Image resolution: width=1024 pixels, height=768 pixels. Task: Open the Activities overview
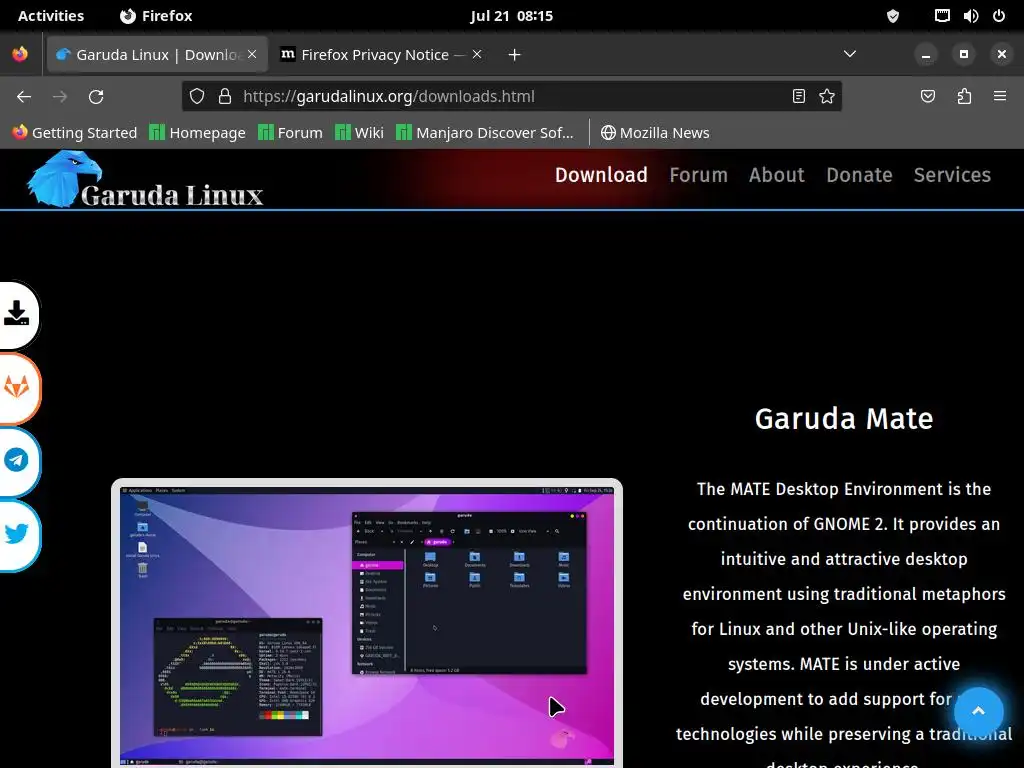click(x=51, y=16)
